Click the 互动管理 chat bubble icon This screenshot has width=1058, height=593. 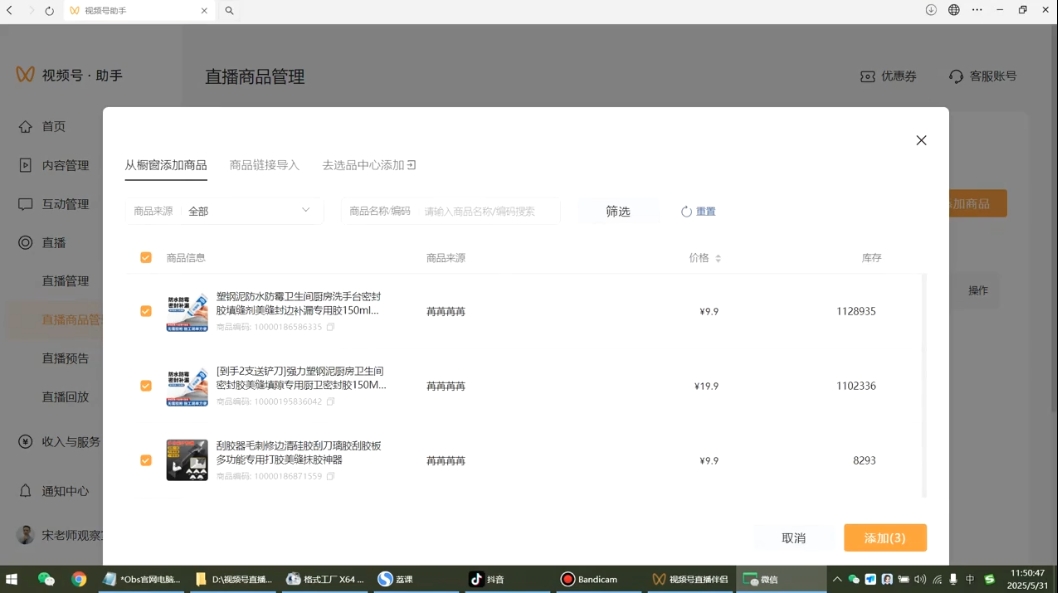tap(25, 204)
